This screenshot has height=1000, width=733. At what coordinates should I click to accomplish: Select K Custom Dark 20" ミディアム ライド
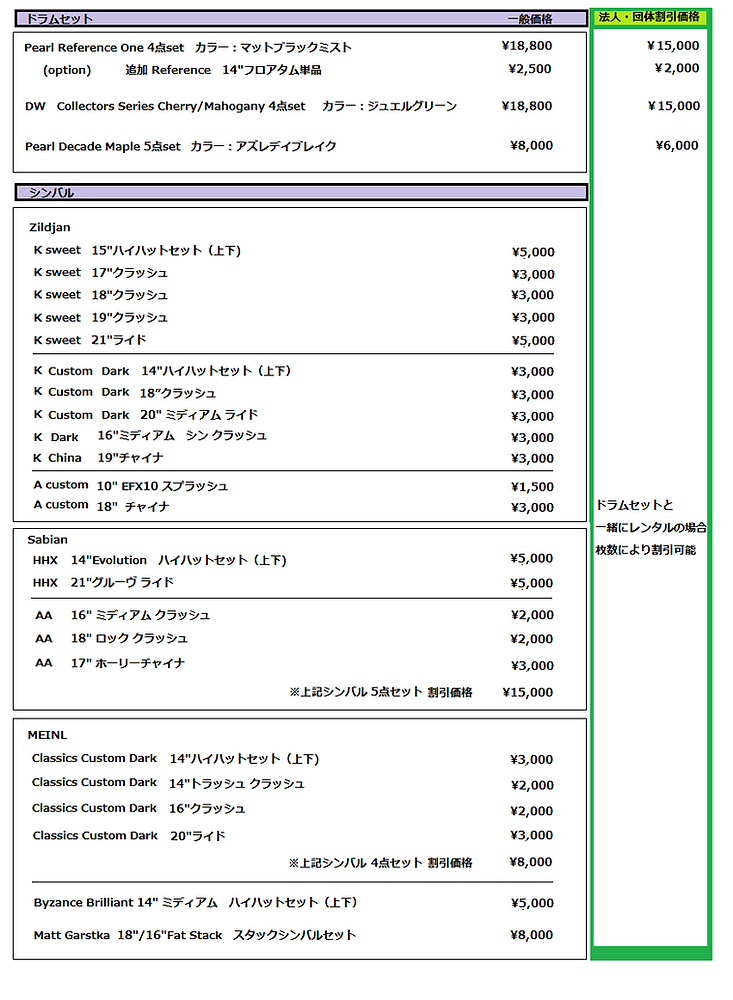145,415
